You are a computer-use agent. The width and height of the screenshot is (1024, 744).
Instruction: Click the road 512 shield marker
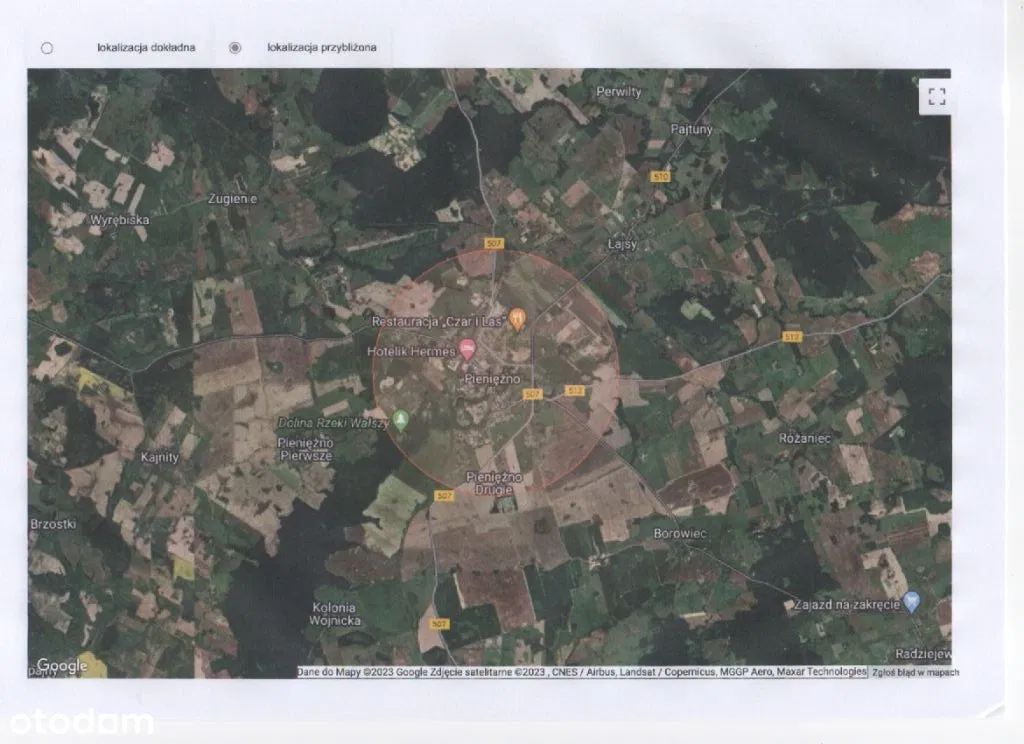[x=574, y=389]
